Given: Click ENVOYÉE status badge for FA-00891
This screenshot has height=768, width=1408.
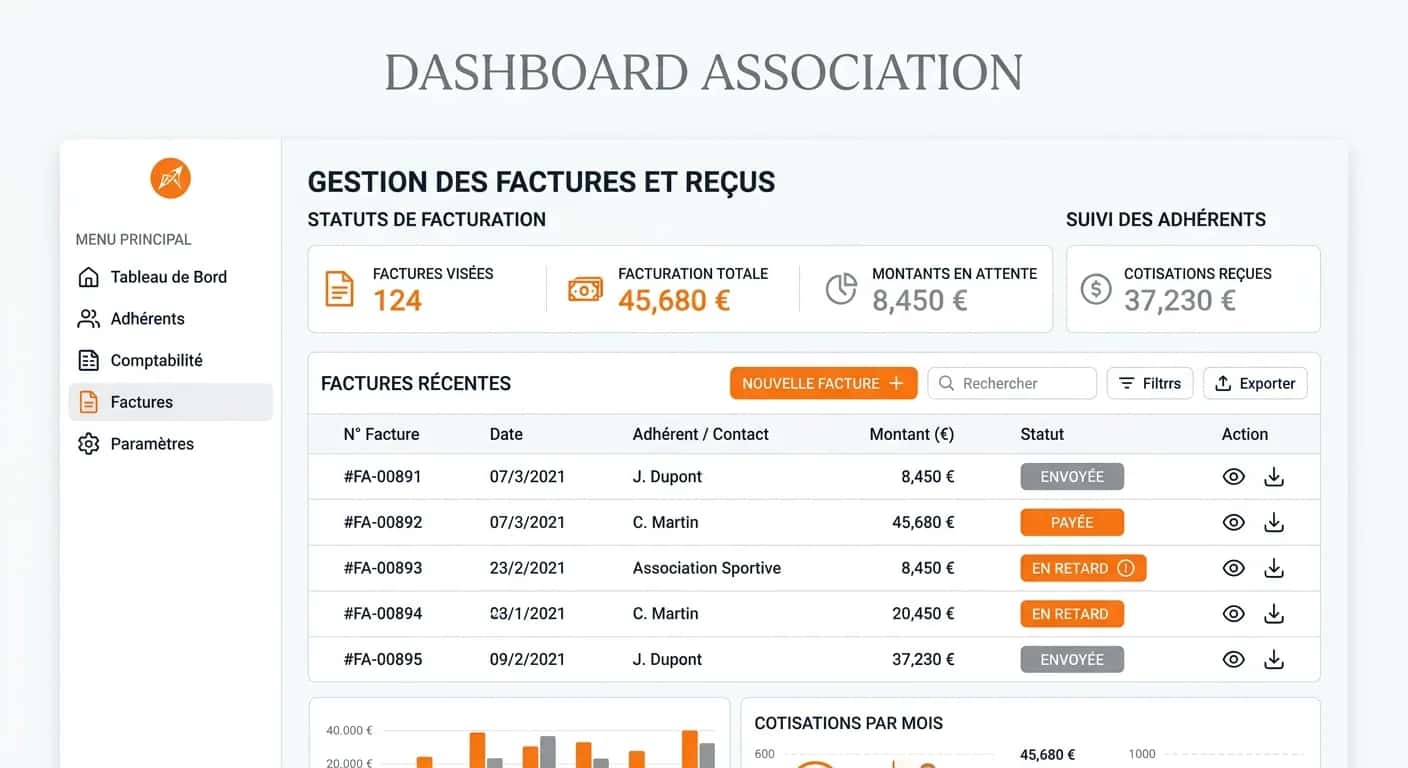Looking at the screenshot, I should point(1072,477).
